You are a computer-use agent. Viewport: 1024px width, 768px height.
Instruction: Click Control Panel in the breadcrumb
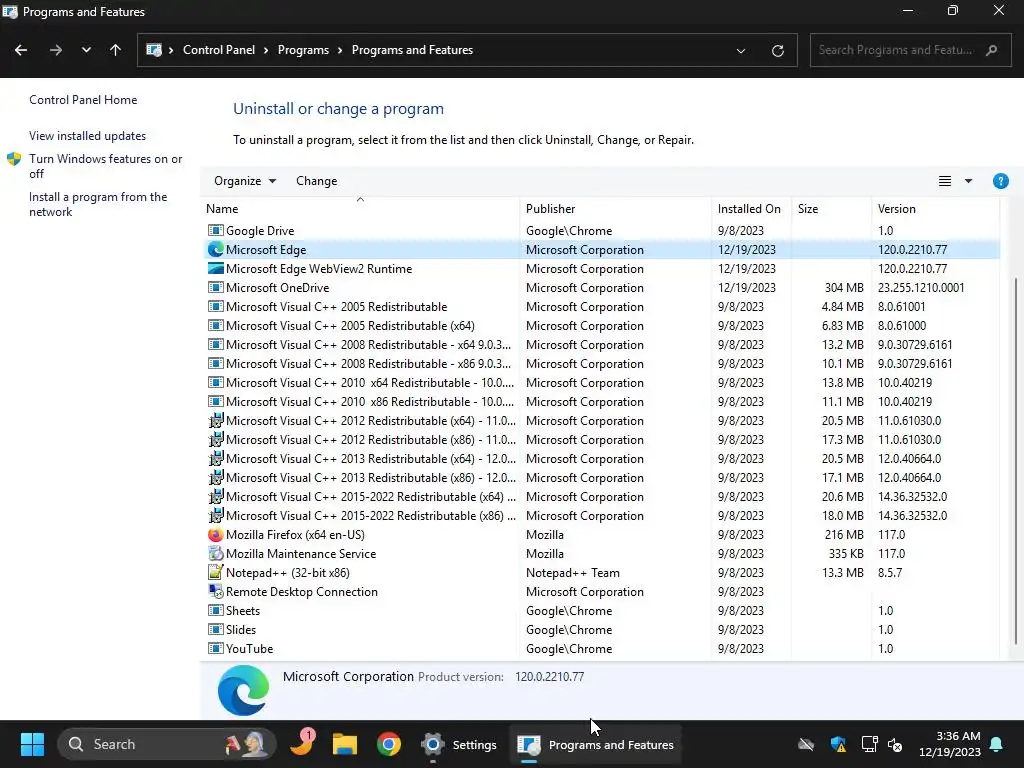pyautogui.click(x=219, y=50)
